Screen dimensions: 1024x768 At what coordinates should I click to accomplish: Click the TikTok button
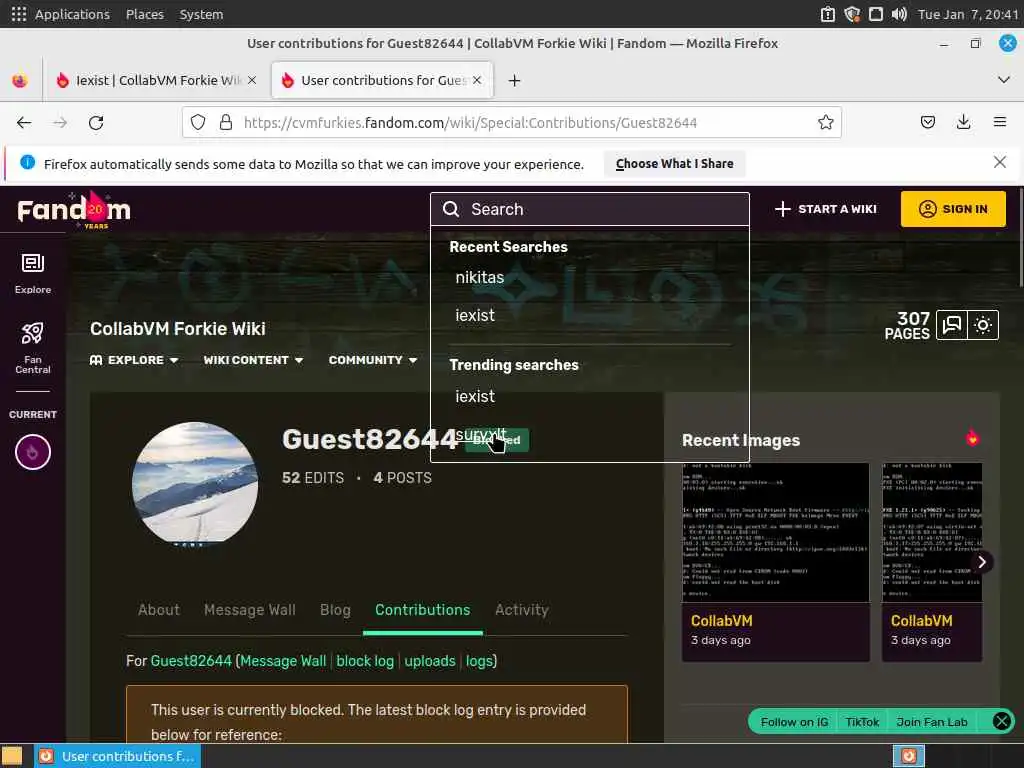(x=862, y=722)
